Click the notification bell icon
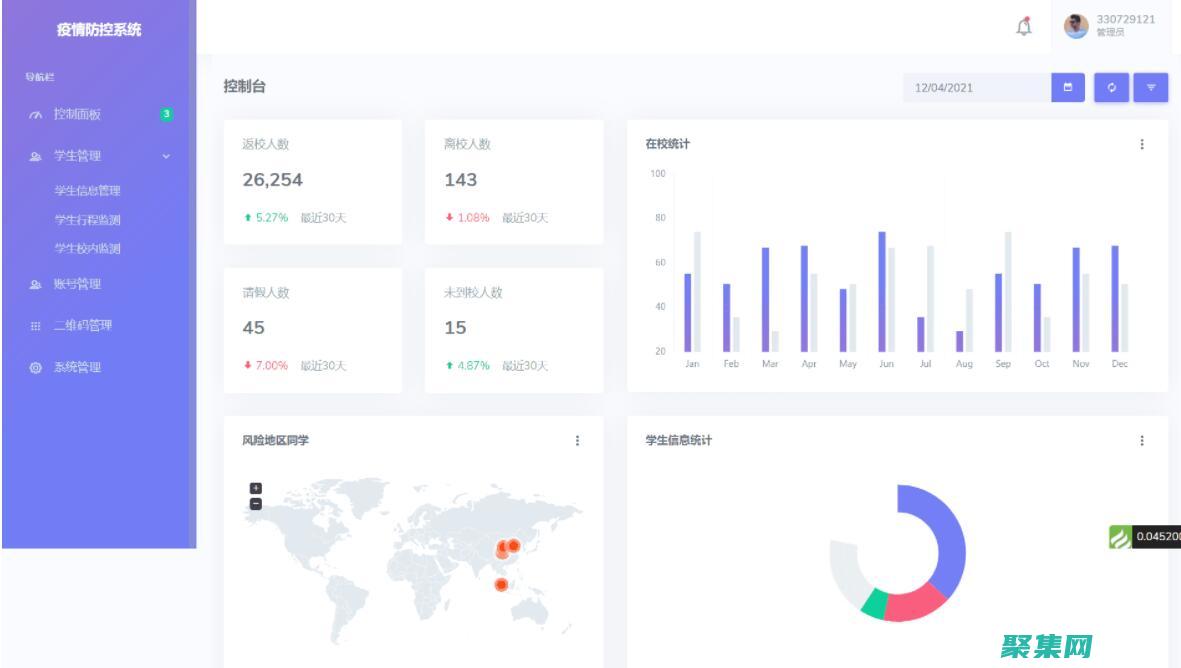Viewport: 1181px width, 668px height. pyautogui.click(x=1024, y=27)
